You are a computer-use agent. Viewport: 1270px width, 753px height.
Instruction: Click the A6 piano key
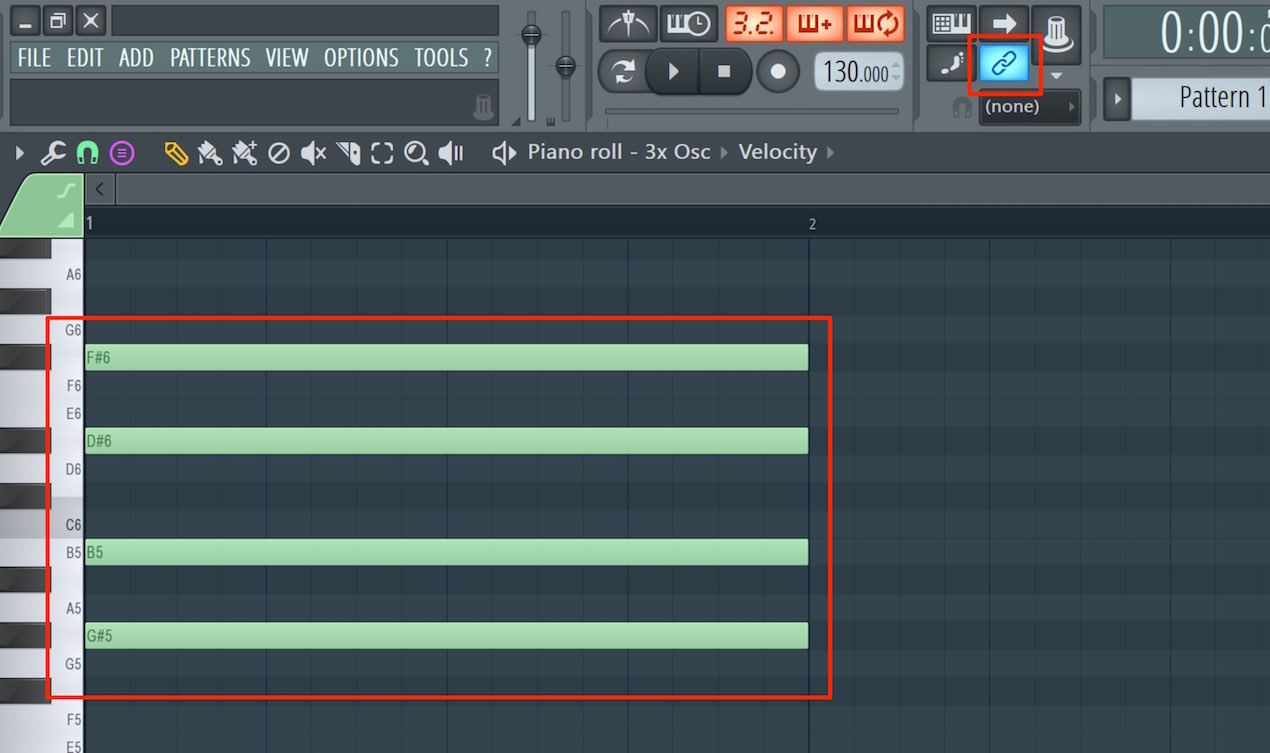click(x=42, y=275)
